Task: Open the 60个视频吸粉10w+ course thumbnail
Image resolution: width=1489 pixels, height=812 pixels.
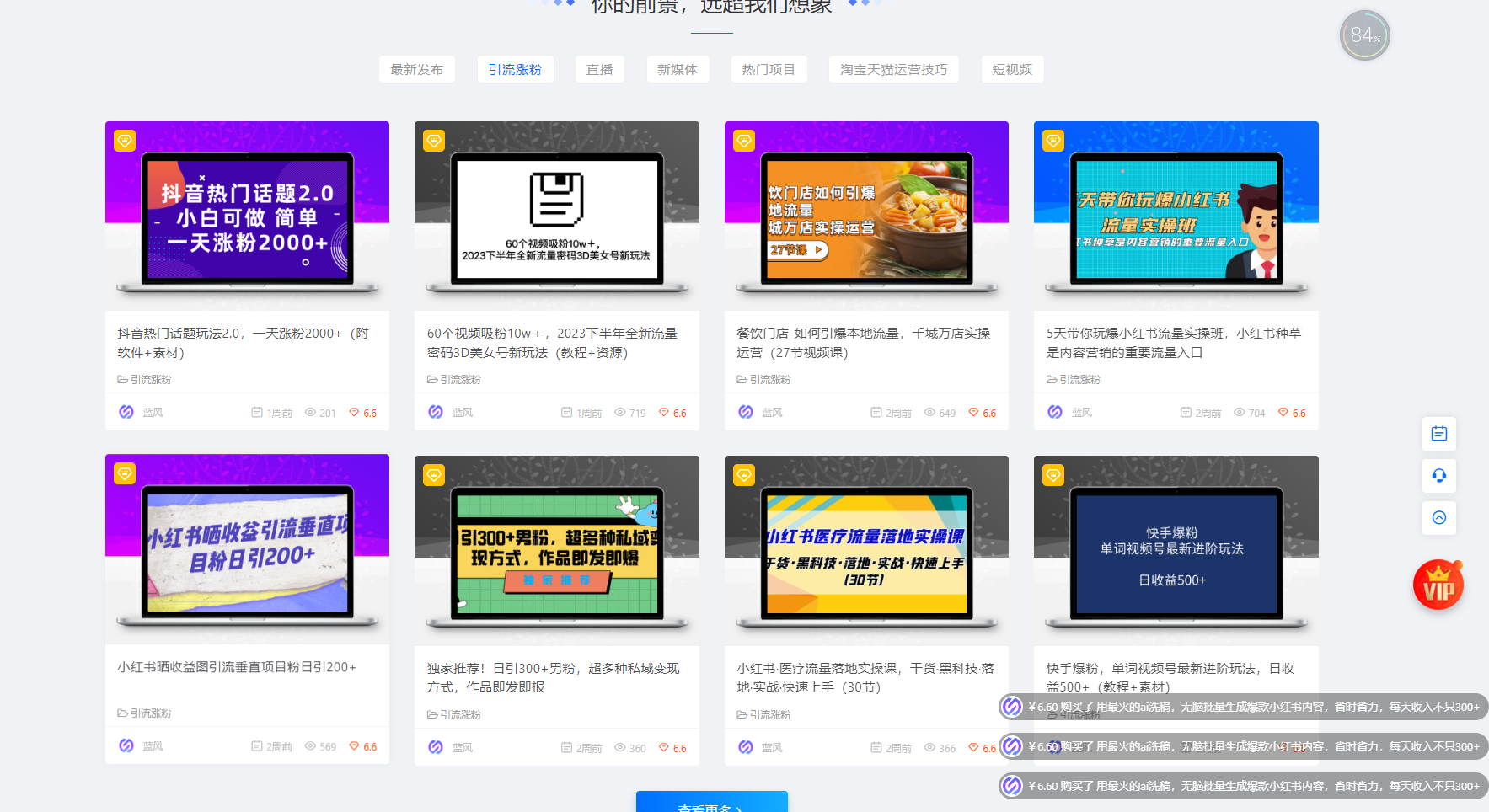Action: 557,216
